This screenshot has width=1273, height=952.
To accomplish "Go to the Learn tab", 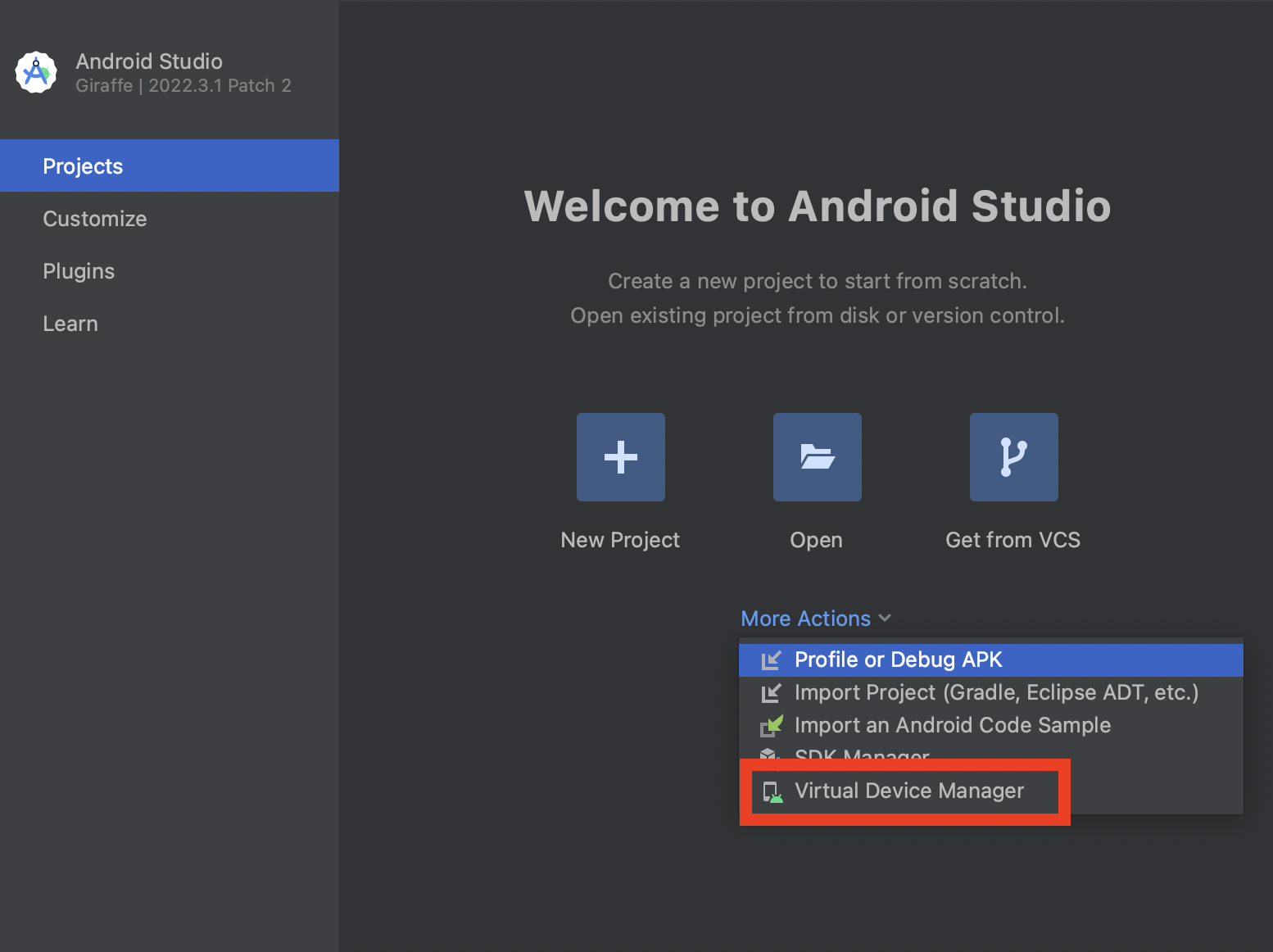I will click(170, 324).
